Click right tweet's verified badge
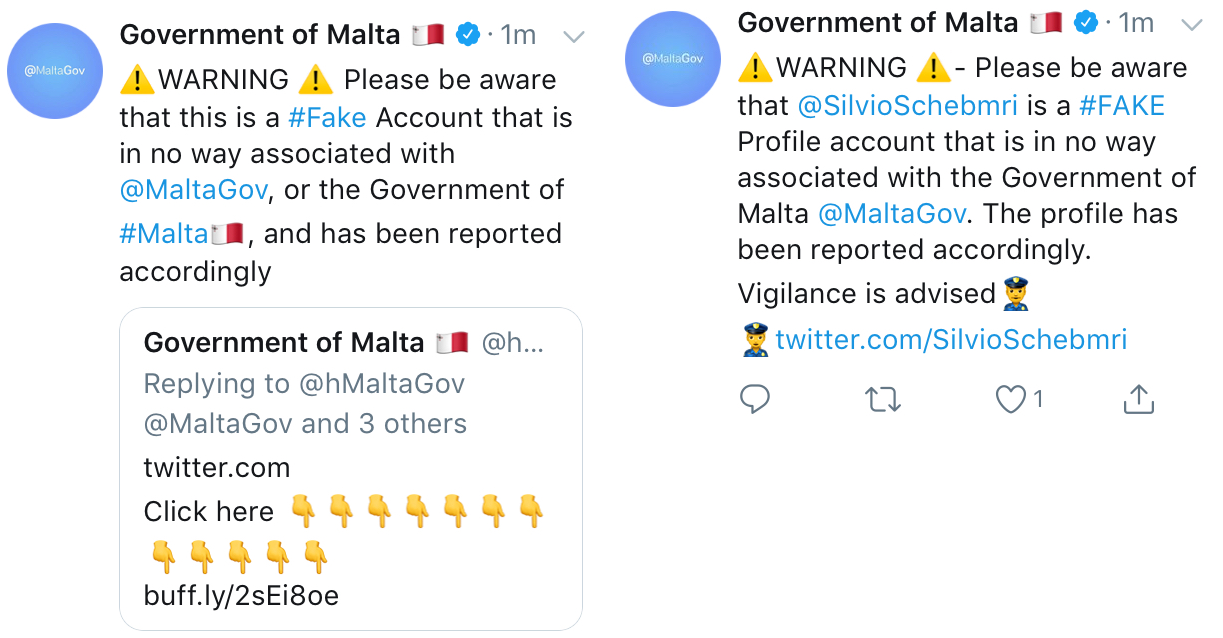The height and width of the screenshot is (638, 1223). (1085, 22)
